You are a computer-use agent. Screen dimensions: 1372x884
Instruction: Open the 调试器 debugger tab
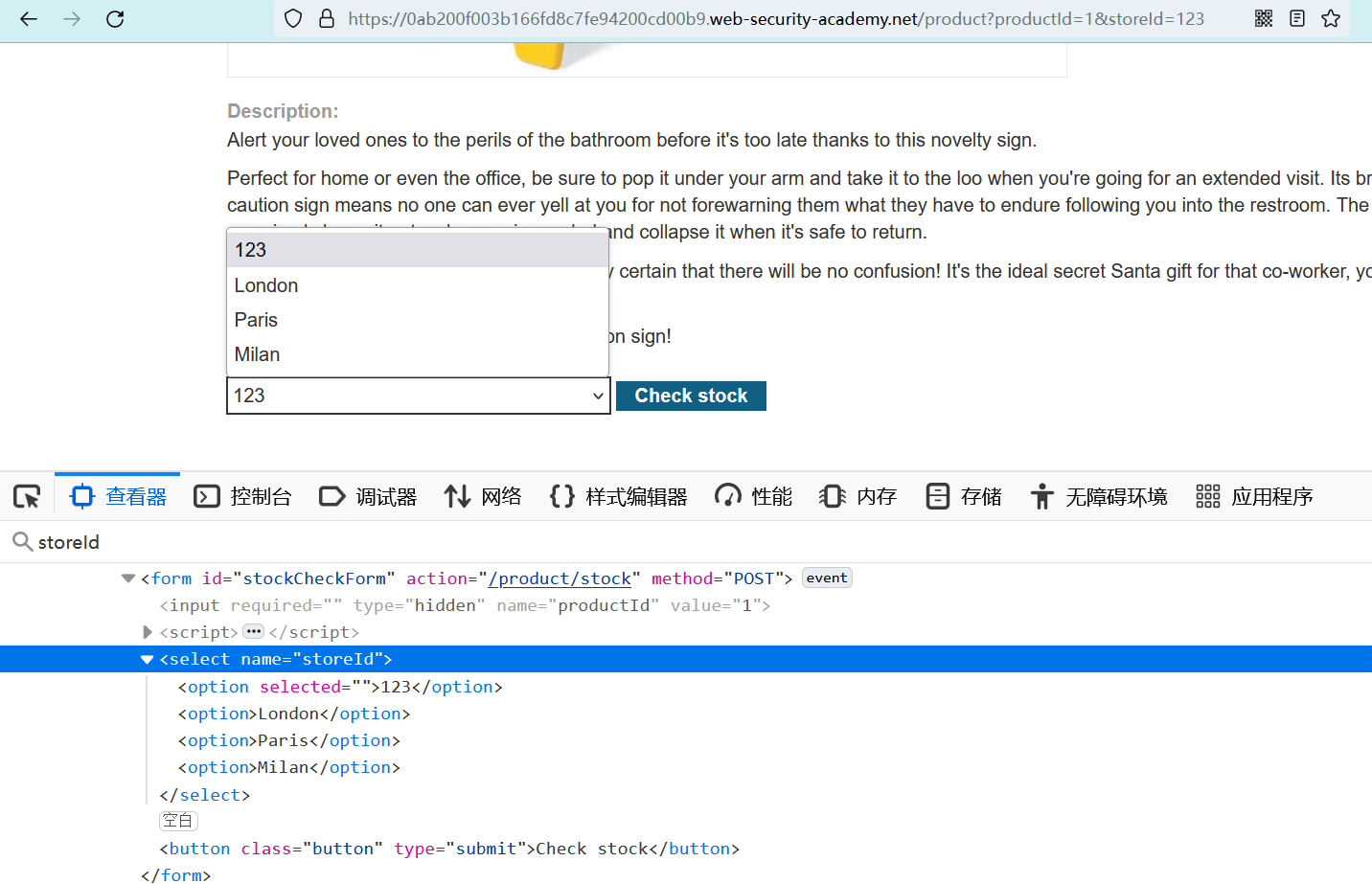[x=369, y=496]
